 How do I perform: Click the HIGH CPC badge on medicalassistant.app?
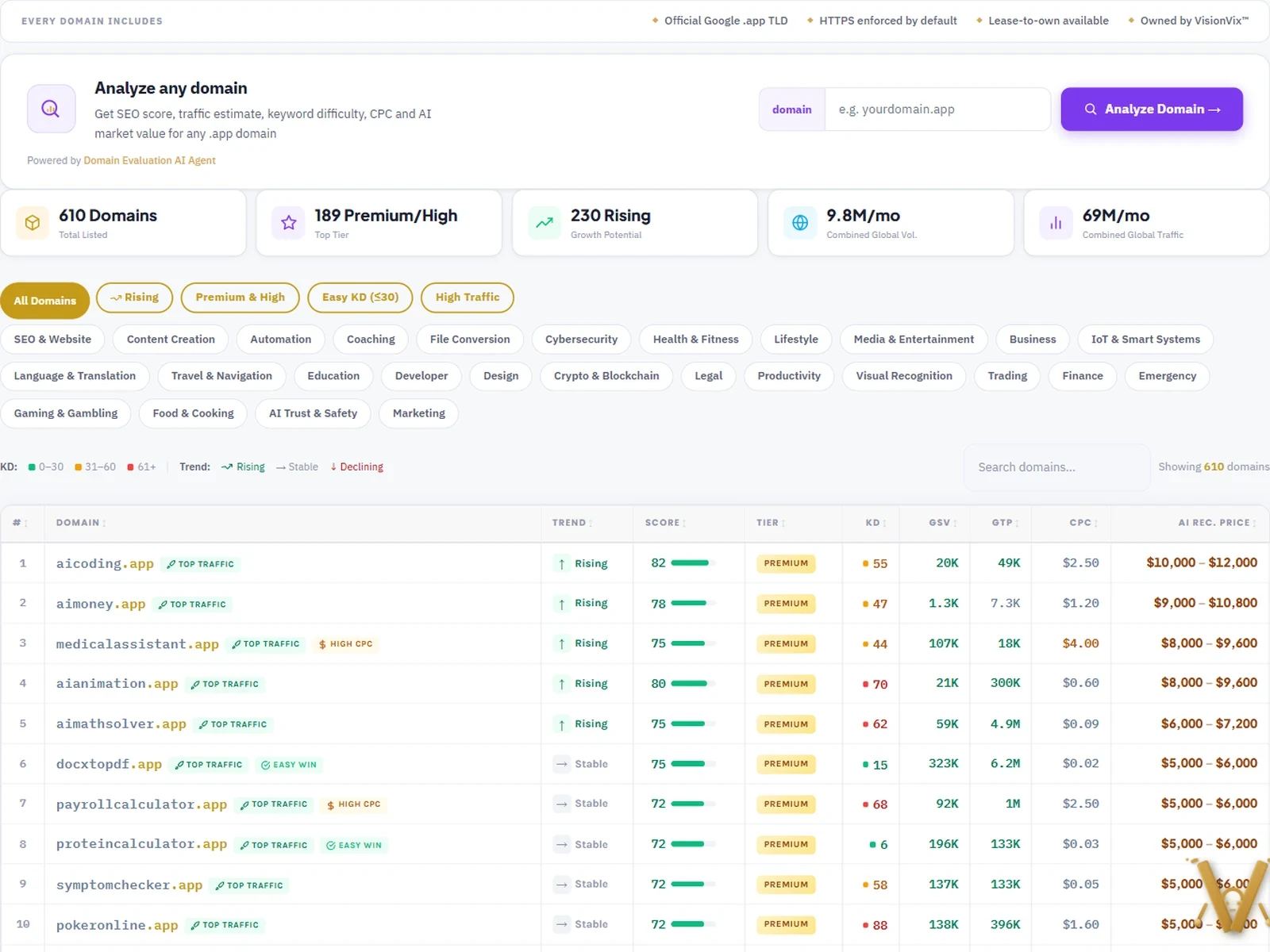[x=345, y=644]
